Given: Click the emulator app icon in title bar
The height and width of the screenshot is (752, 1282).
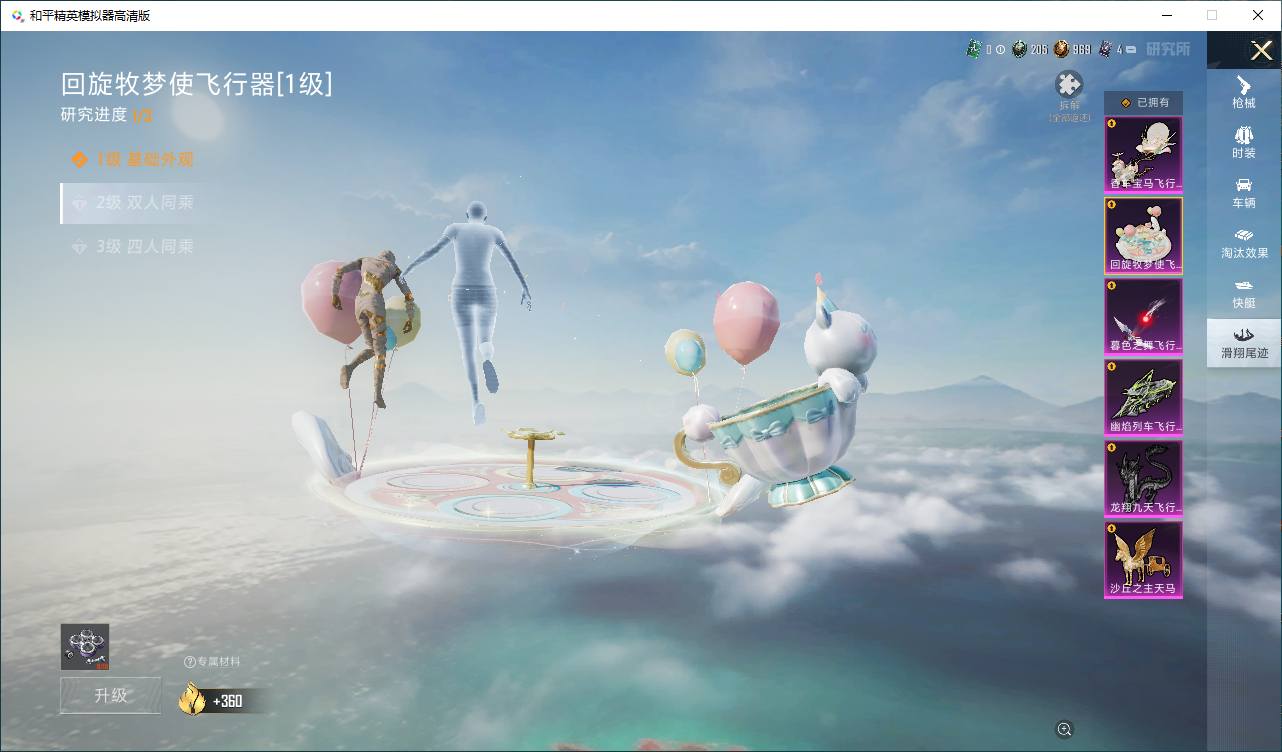Looking at the screenshot, I should (15, 15).
